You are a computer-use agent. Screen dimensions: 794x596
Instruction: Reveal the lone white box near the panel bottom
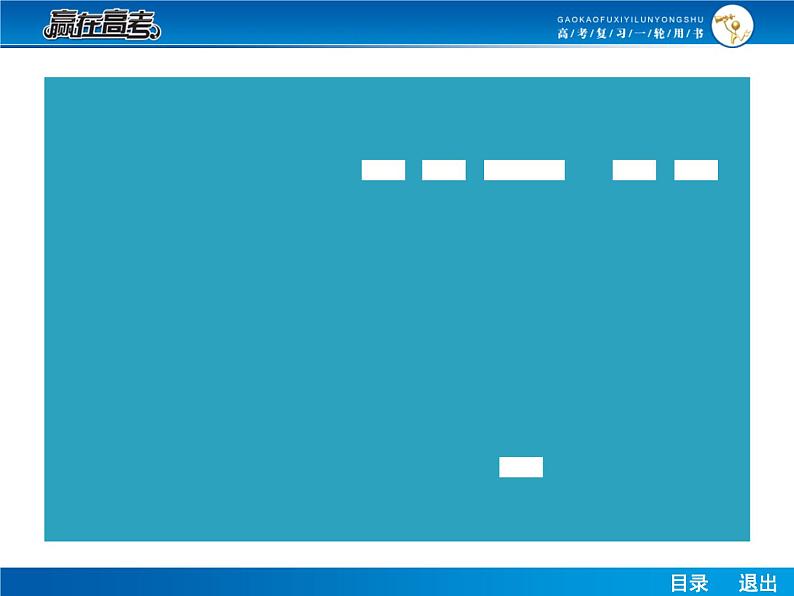pos(521,467)
